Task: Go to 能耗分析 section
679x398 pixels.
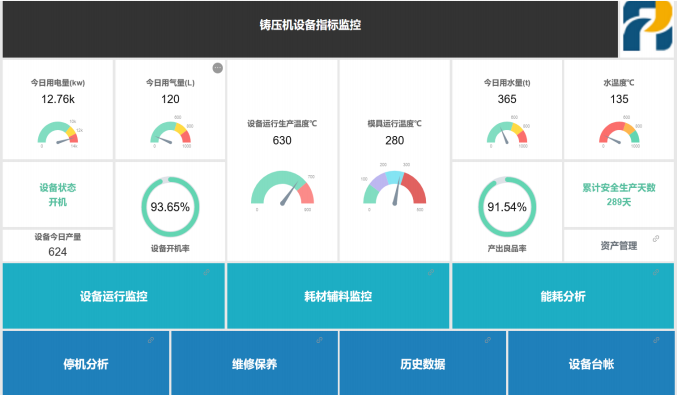Action: point(563,296)
